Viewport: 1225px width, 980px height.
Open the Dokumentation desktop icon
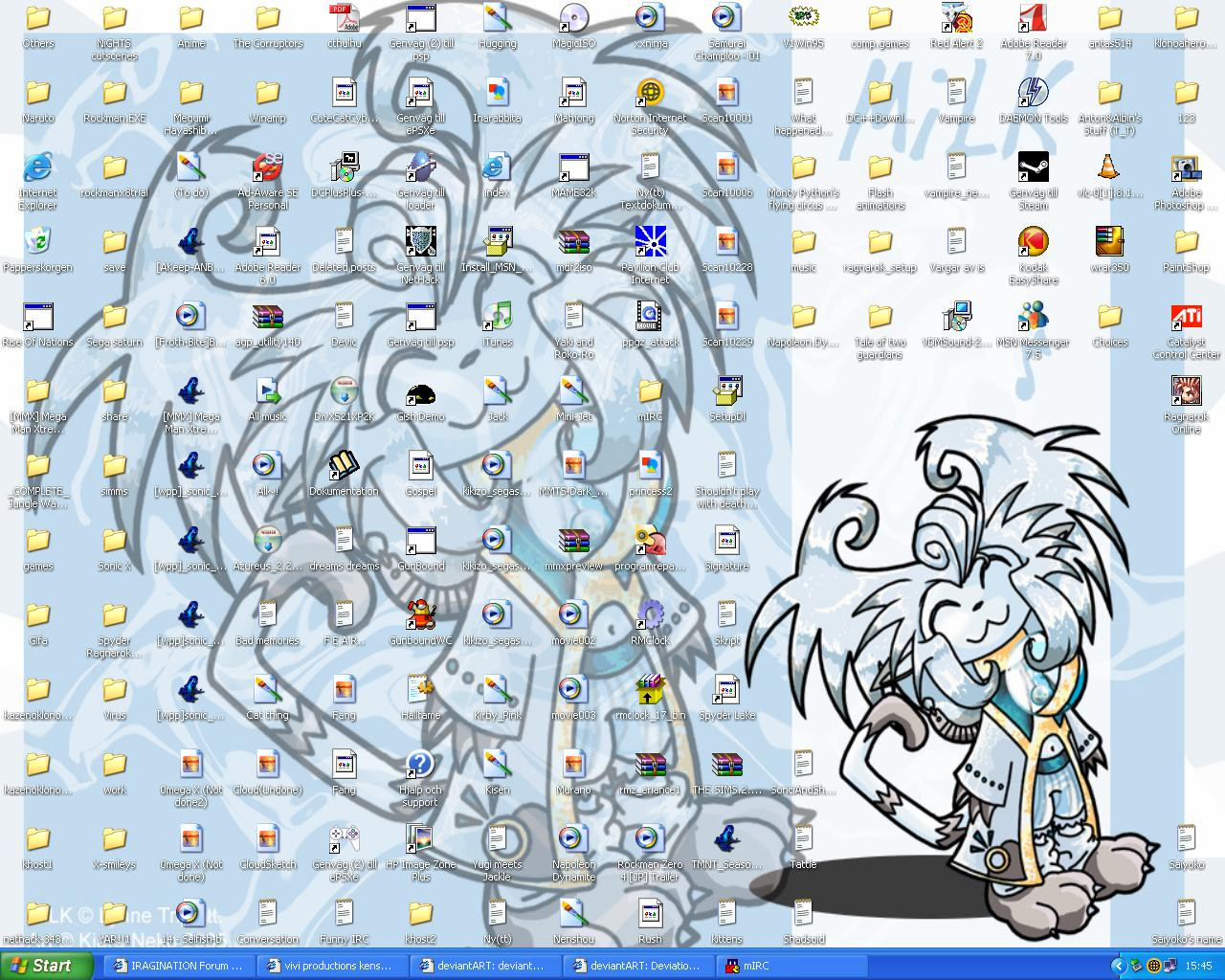344,466
